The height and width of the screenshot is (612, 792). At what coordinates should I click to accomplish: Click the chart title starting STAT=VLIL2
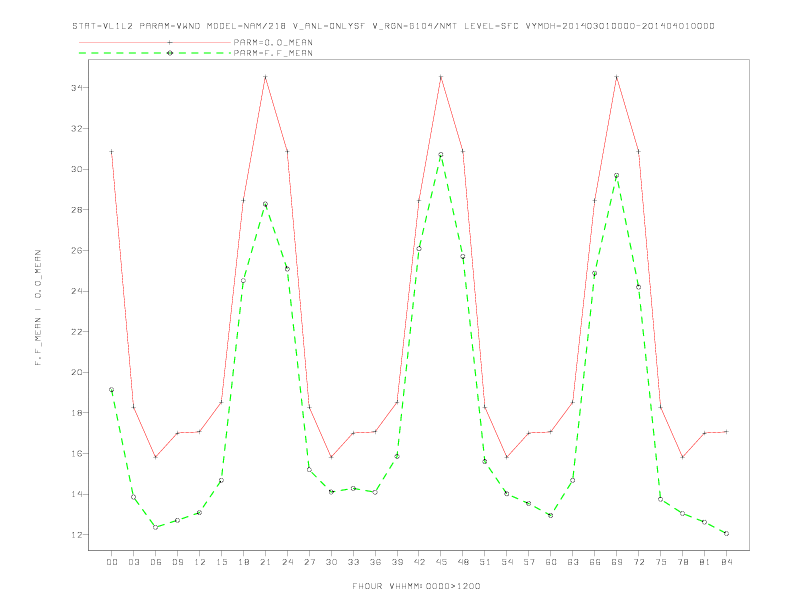[x=393, y=26]
